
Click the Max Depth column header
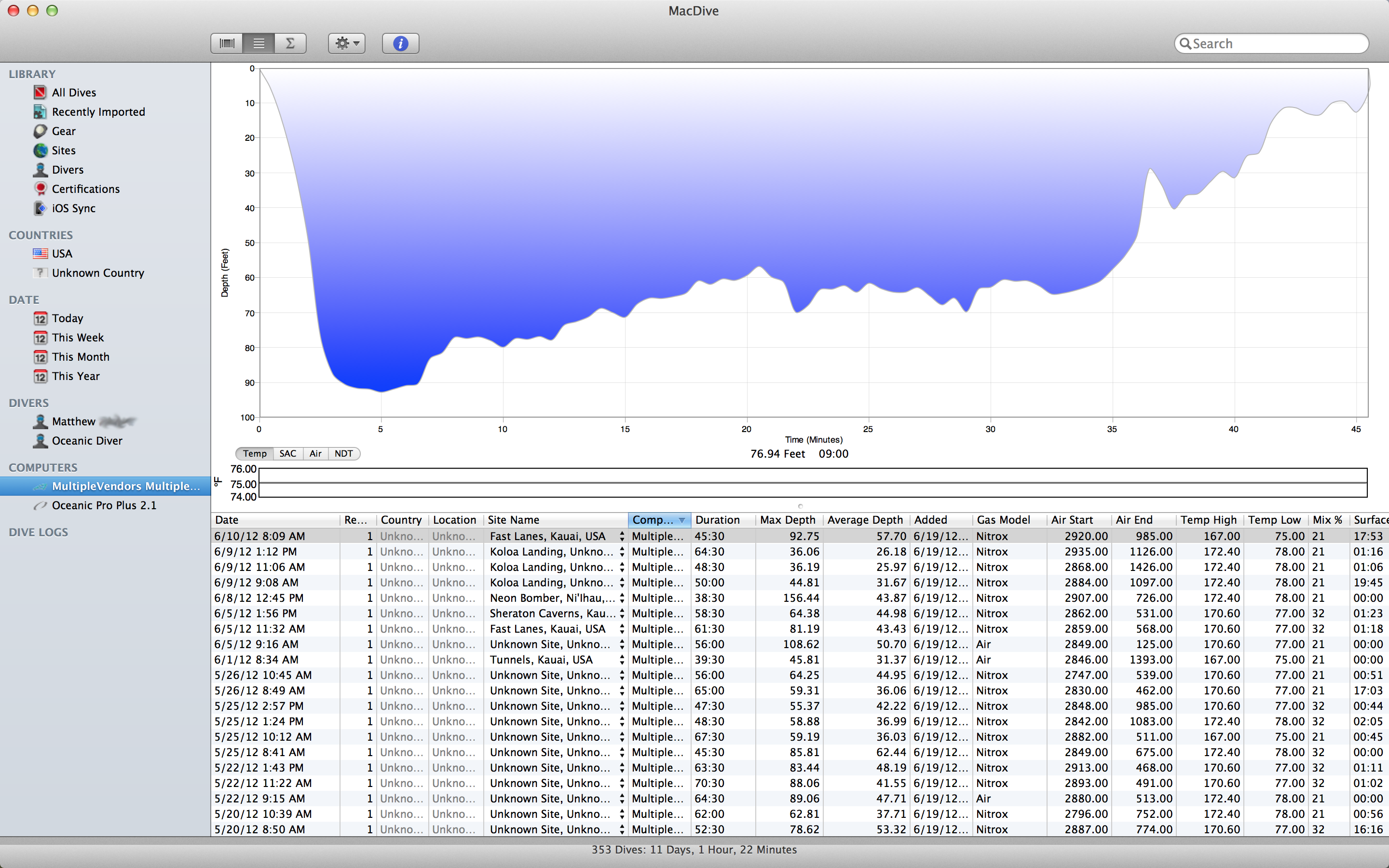tap(788, 520)
